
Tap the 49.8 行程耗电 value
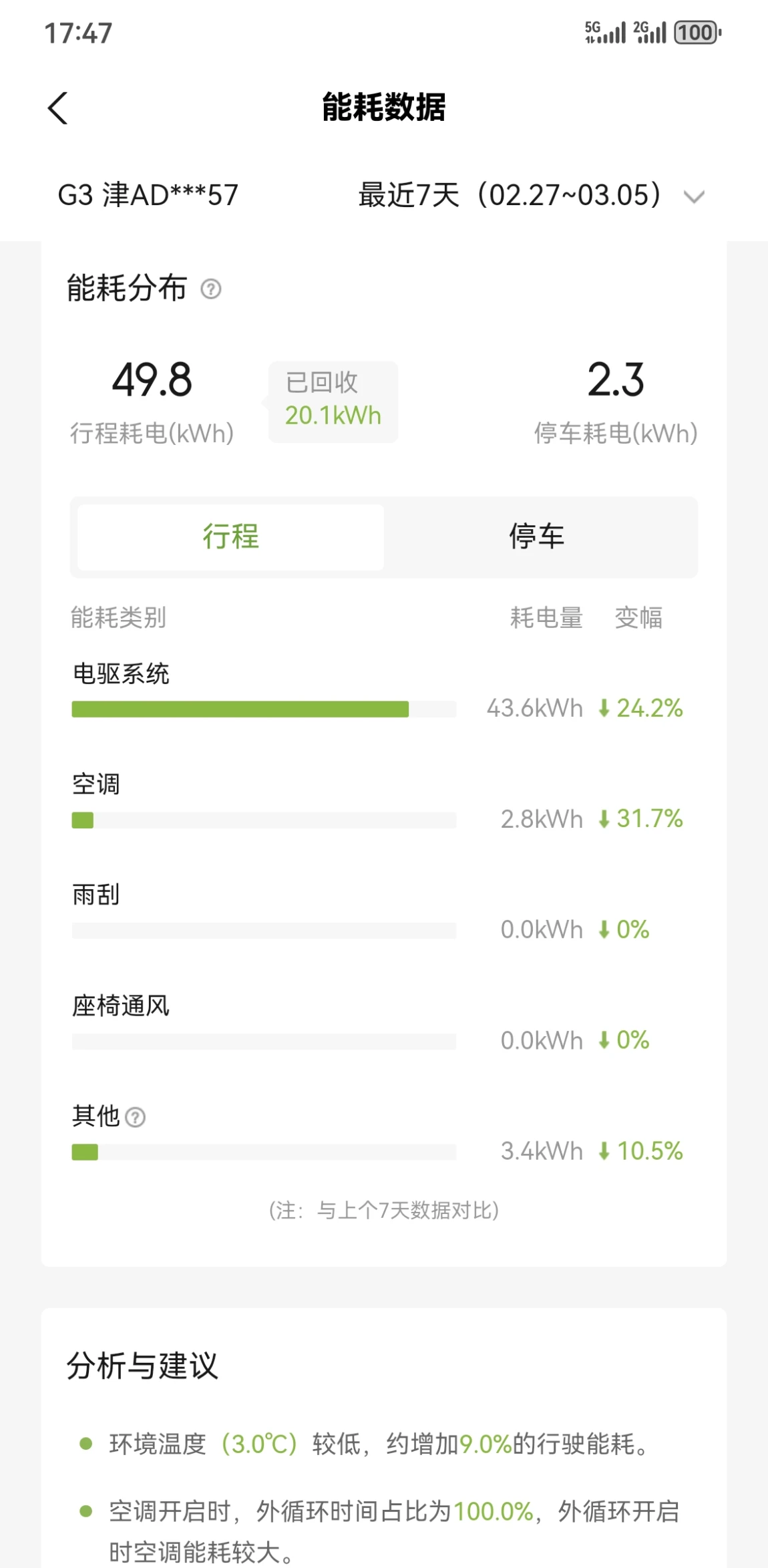coord(152,380)
